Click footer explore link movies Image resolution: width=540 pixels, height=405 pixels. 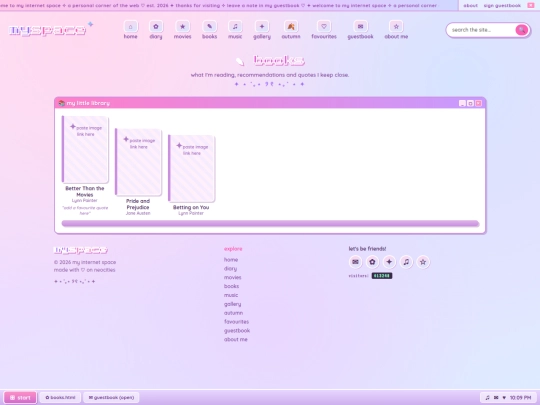click(232, 277)
